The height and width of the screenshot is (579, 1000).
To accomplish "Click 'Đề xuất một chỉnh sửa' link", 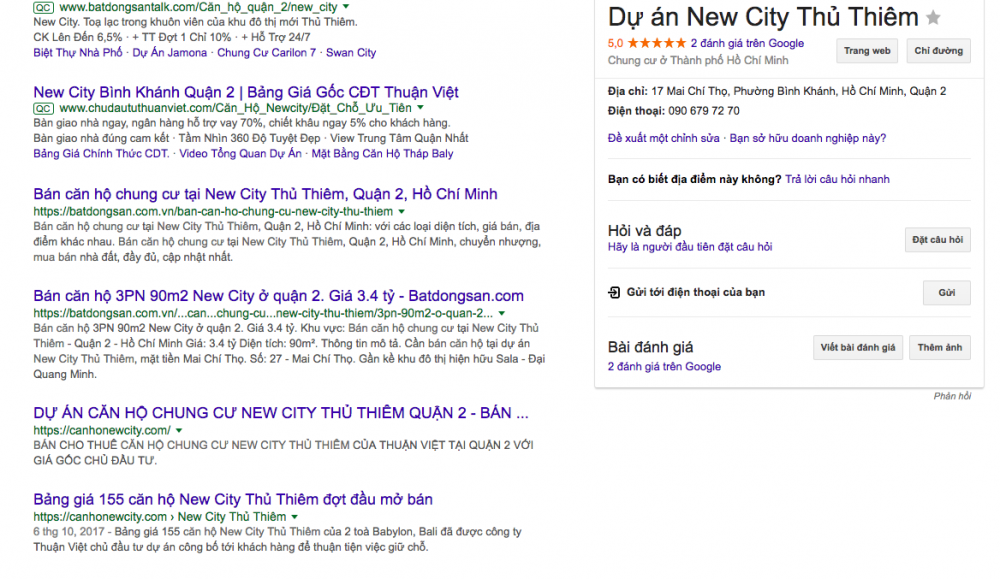I will point(663,138).
